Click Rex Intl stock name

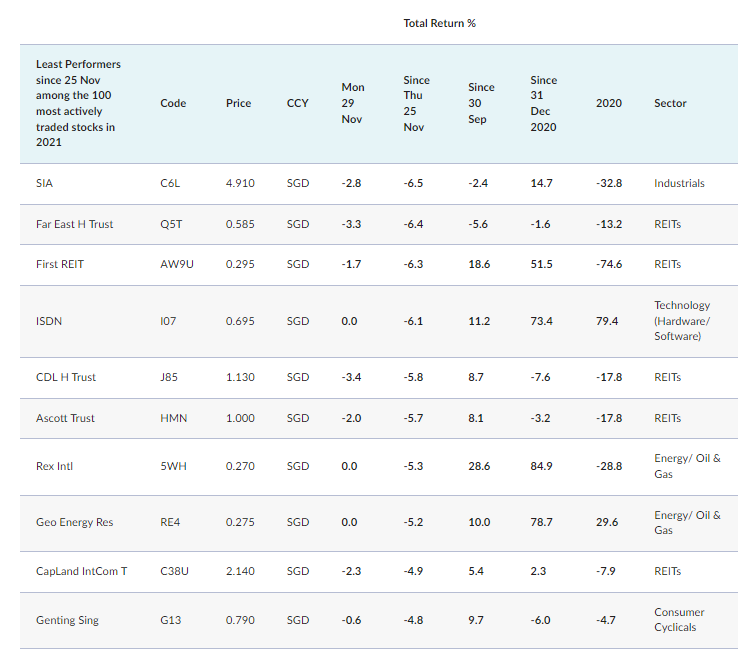point(54,466)
